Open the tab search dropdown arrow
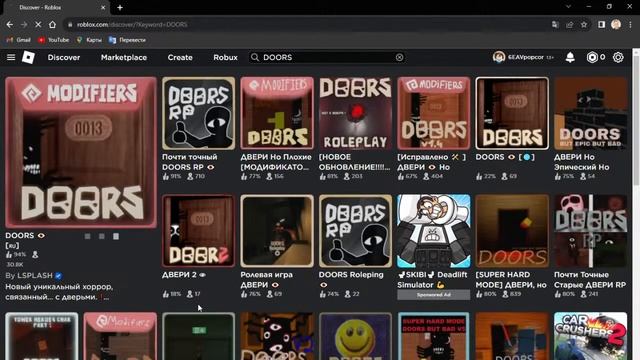Viewport: 640px width, 360px height. point(568,7)
